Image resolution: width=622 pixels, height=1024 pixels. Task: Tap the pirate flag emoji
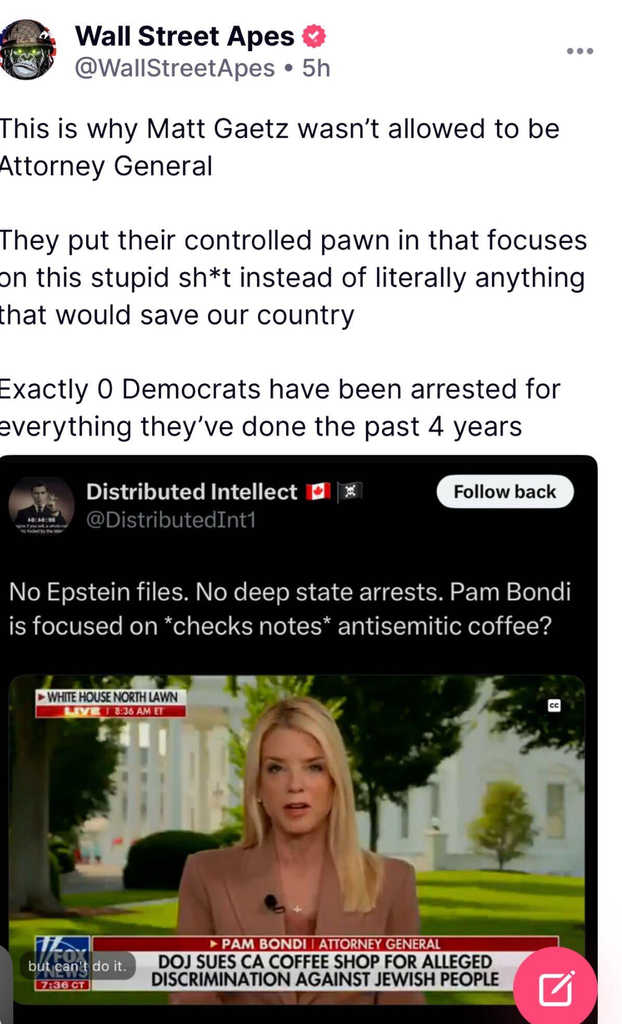coord(350,491)
